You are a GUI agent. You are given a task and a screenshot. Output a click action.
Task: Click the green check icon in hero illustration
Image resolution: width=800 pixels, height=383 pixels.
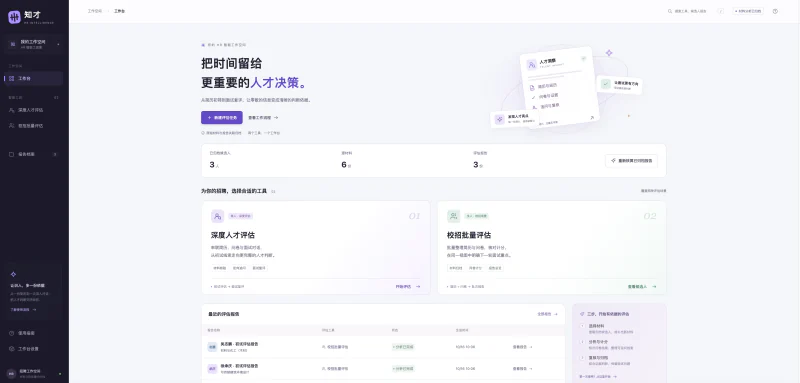point(605,84)
